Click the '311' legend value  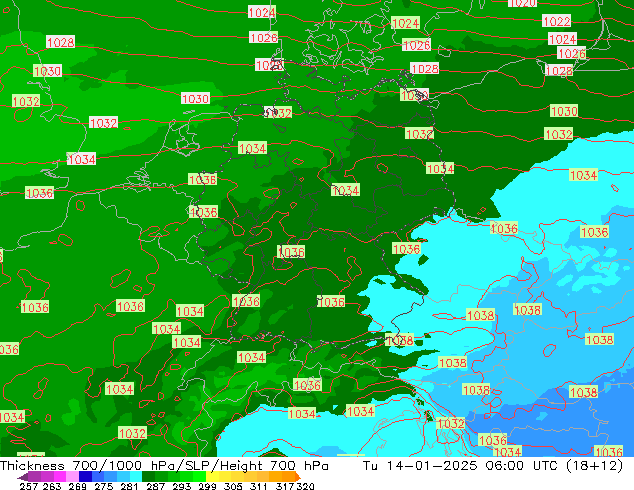(259, 486)
